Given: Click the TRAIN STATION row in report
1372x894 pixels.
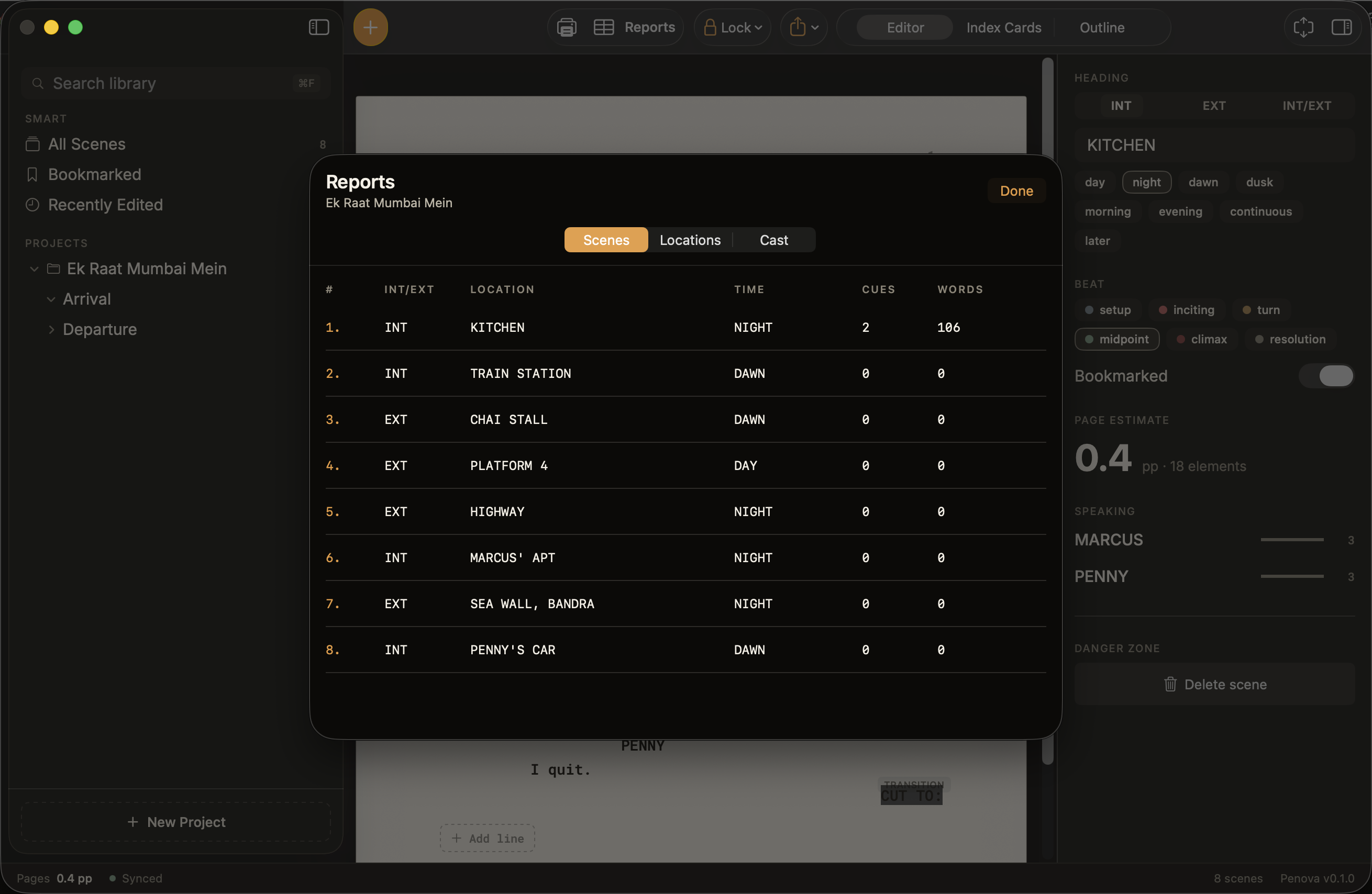Looking at the screenshot, I should 685,373.
